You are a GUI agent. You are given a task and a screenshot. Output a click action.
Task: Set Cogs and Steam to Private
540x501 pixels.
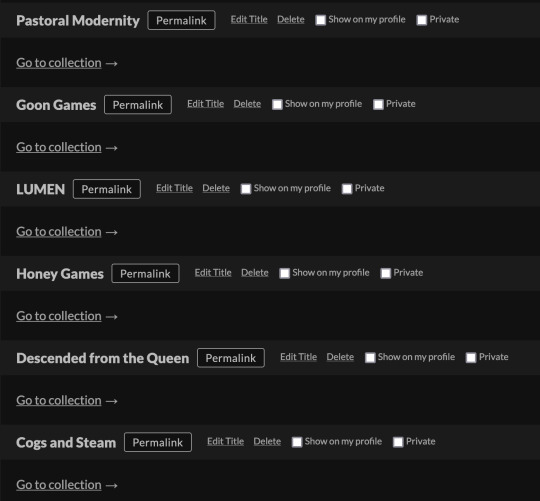tap(398, 442)
